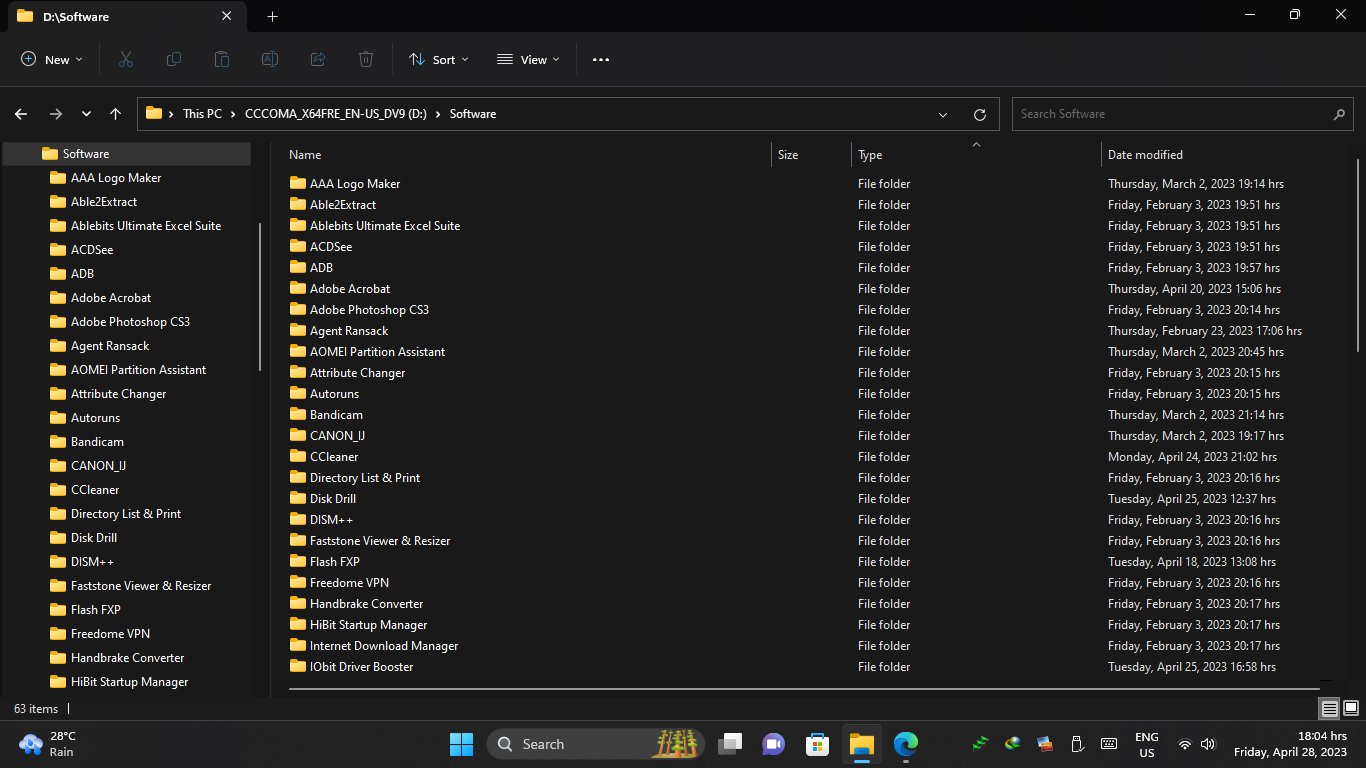Refresh the Software folder view
The image size is (1366, 768).
pos(980,114)
